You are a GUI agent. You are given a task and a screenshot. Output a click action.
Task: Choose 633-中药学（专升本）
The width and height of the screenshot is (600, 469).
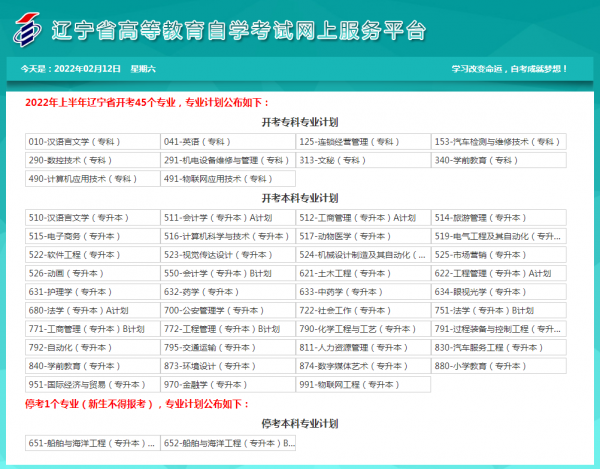click(363, 292)
